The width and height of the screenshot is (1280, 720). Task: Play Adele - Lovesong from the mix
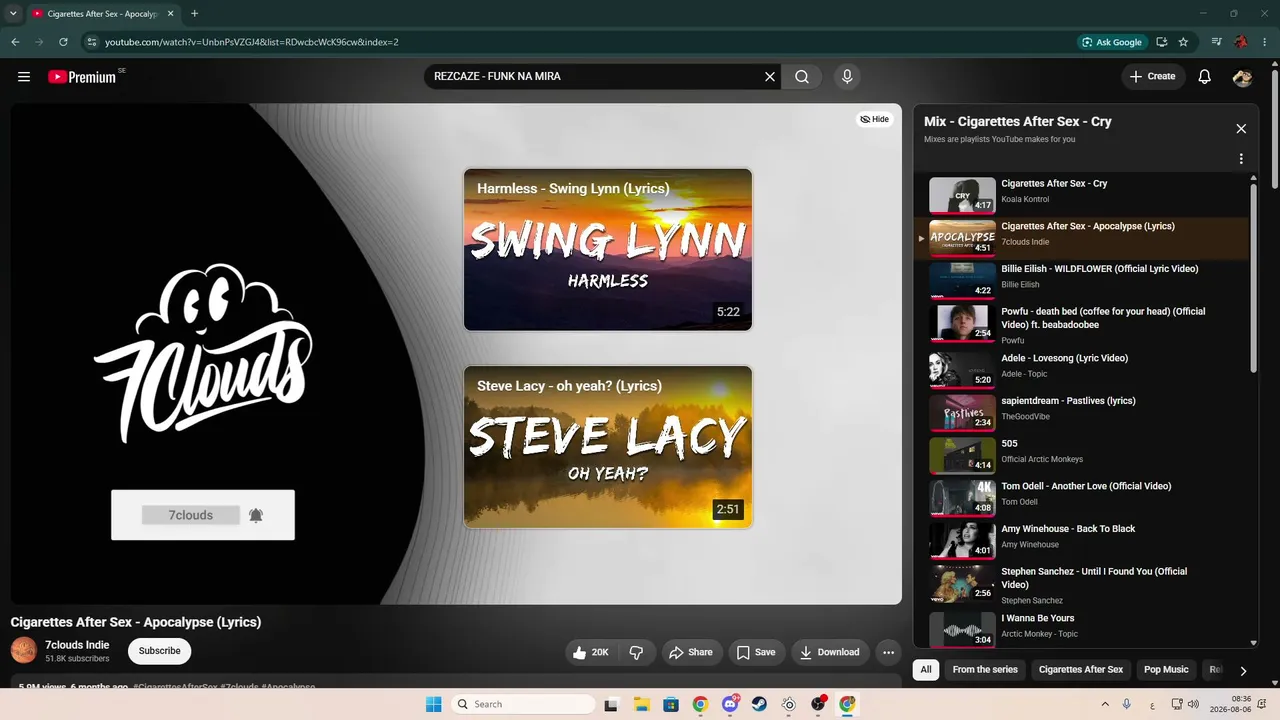coord(1083,369)
